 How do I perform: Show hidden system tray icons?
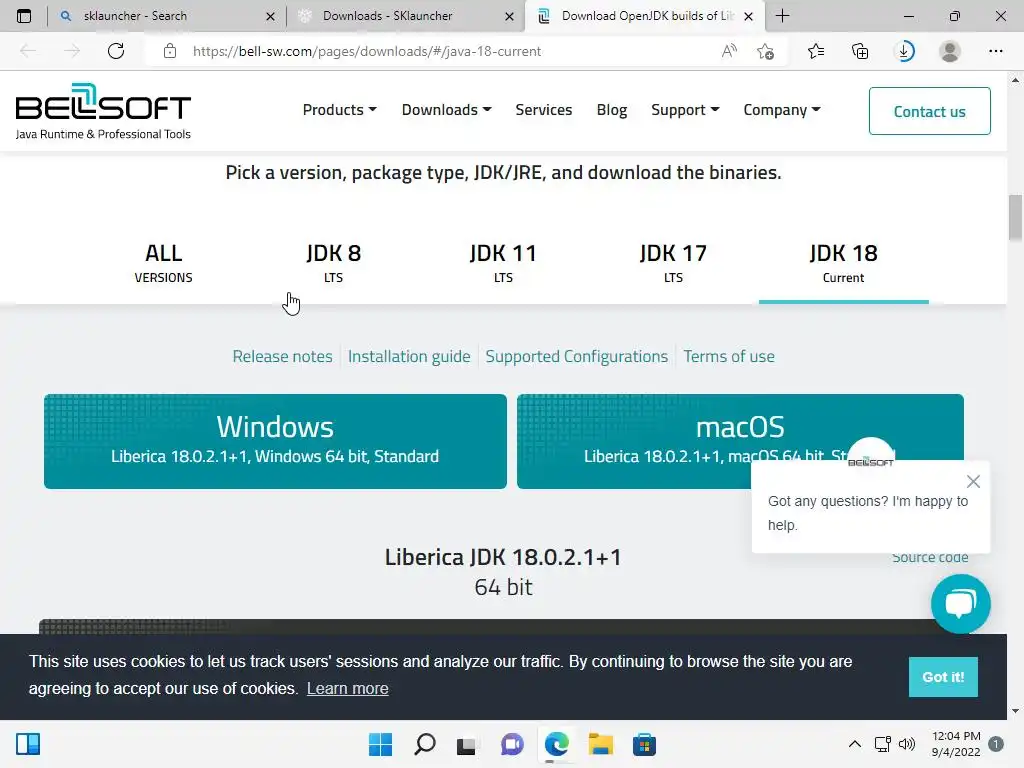[854, 744]
